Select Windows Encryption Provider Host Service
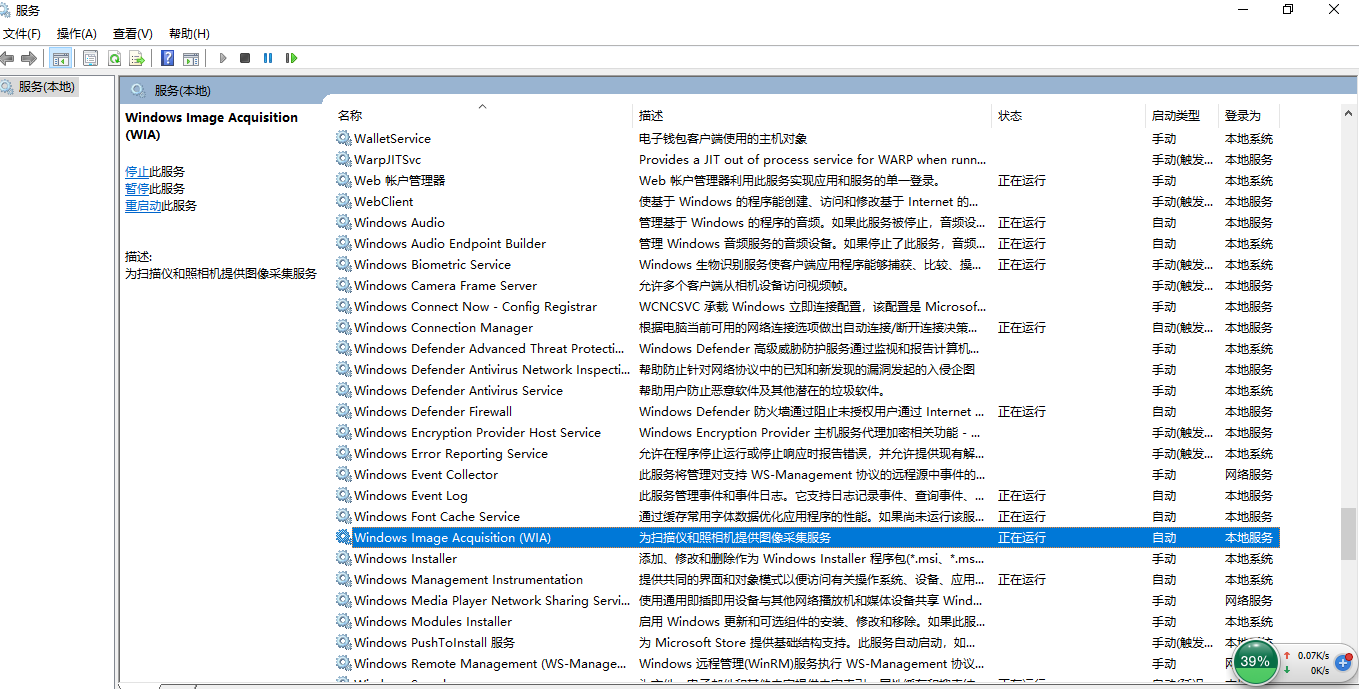This screenshot has height=689, width=1359. pyautogui.click(x=807, y=432)
